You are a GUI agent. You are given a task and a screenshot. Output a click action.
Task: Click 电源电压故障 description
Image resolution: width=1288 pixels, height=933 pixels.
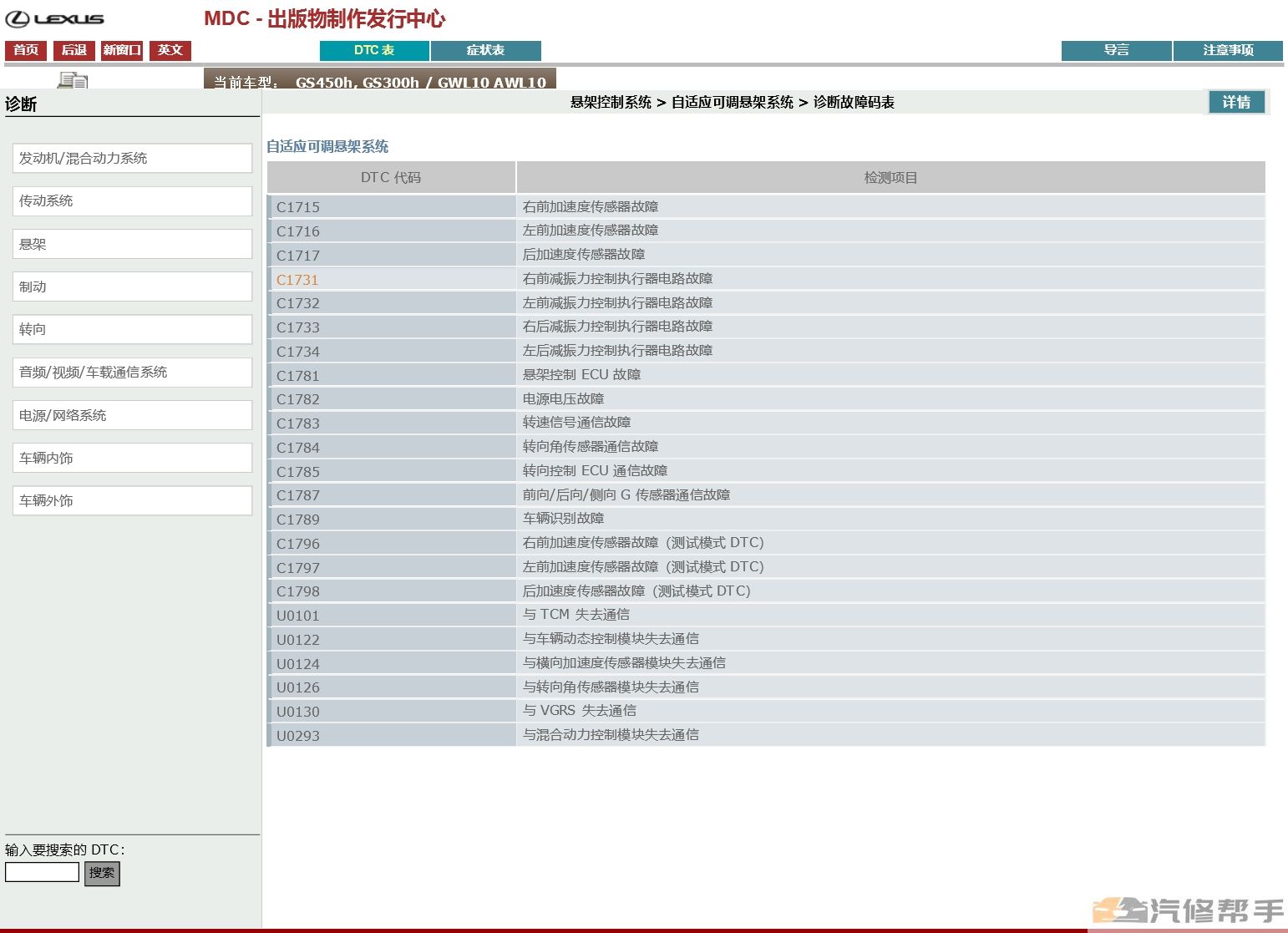click(564, 398)
